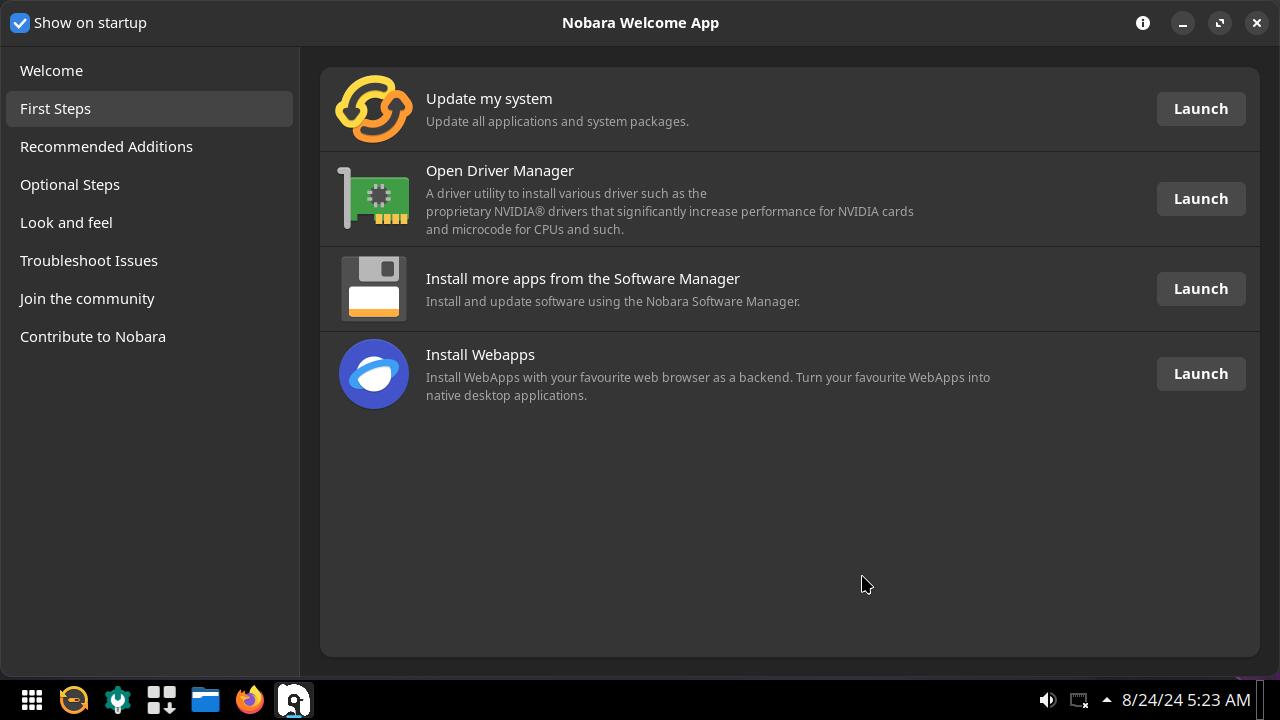Click the WebApps browser backend description text
Viewport: 1280px width, 720px height.
(x=708, y=386)
